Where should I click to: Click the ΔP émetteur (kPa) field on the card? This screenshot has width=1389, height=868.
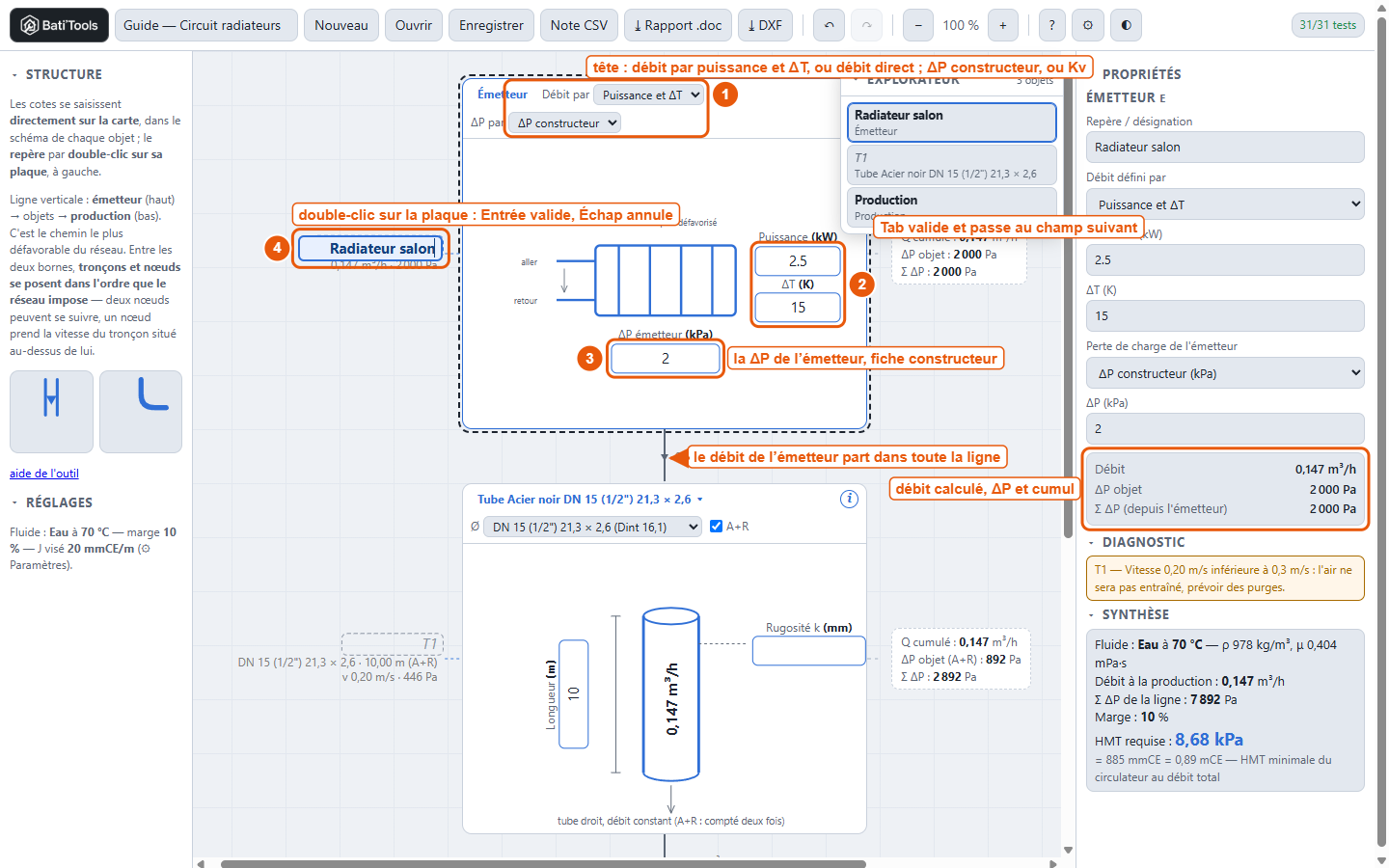click(x=666, y=359)
